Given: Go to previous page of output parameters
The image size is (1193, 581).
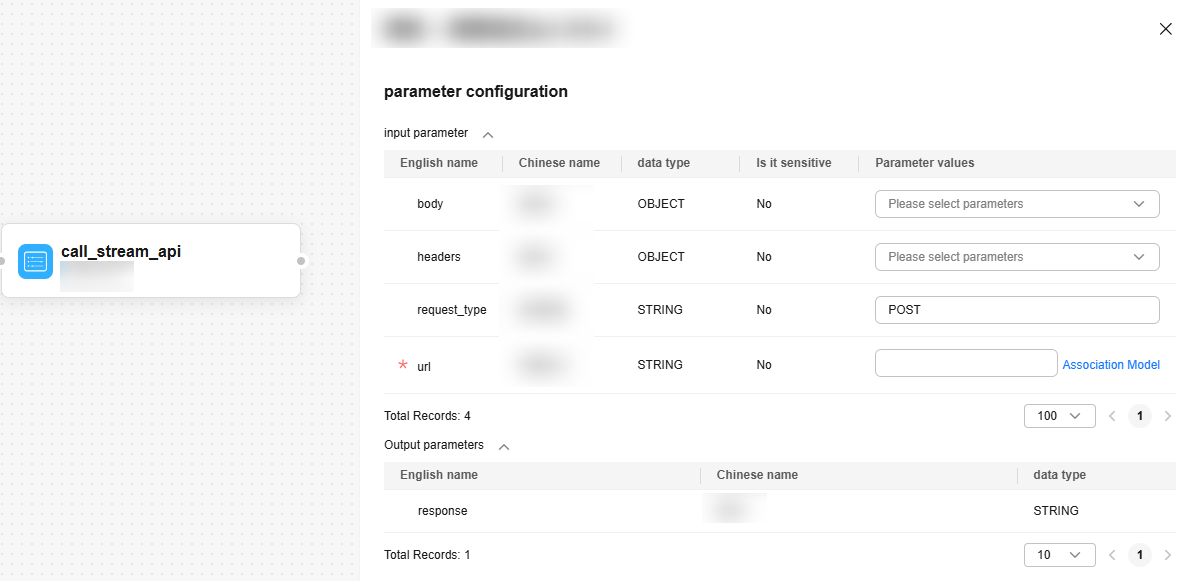Looking at the screenshot, I should 1111,554.
